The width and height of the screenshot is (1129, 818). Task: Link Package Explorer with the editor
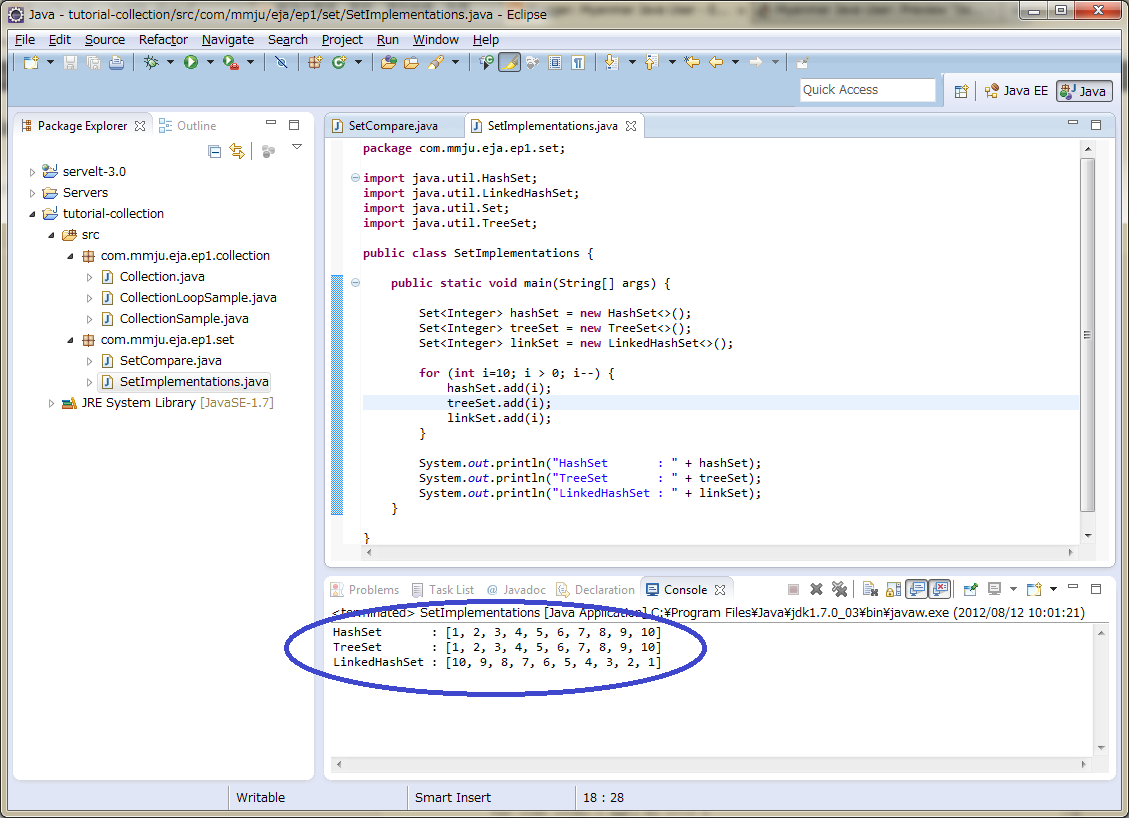point(237,150)
